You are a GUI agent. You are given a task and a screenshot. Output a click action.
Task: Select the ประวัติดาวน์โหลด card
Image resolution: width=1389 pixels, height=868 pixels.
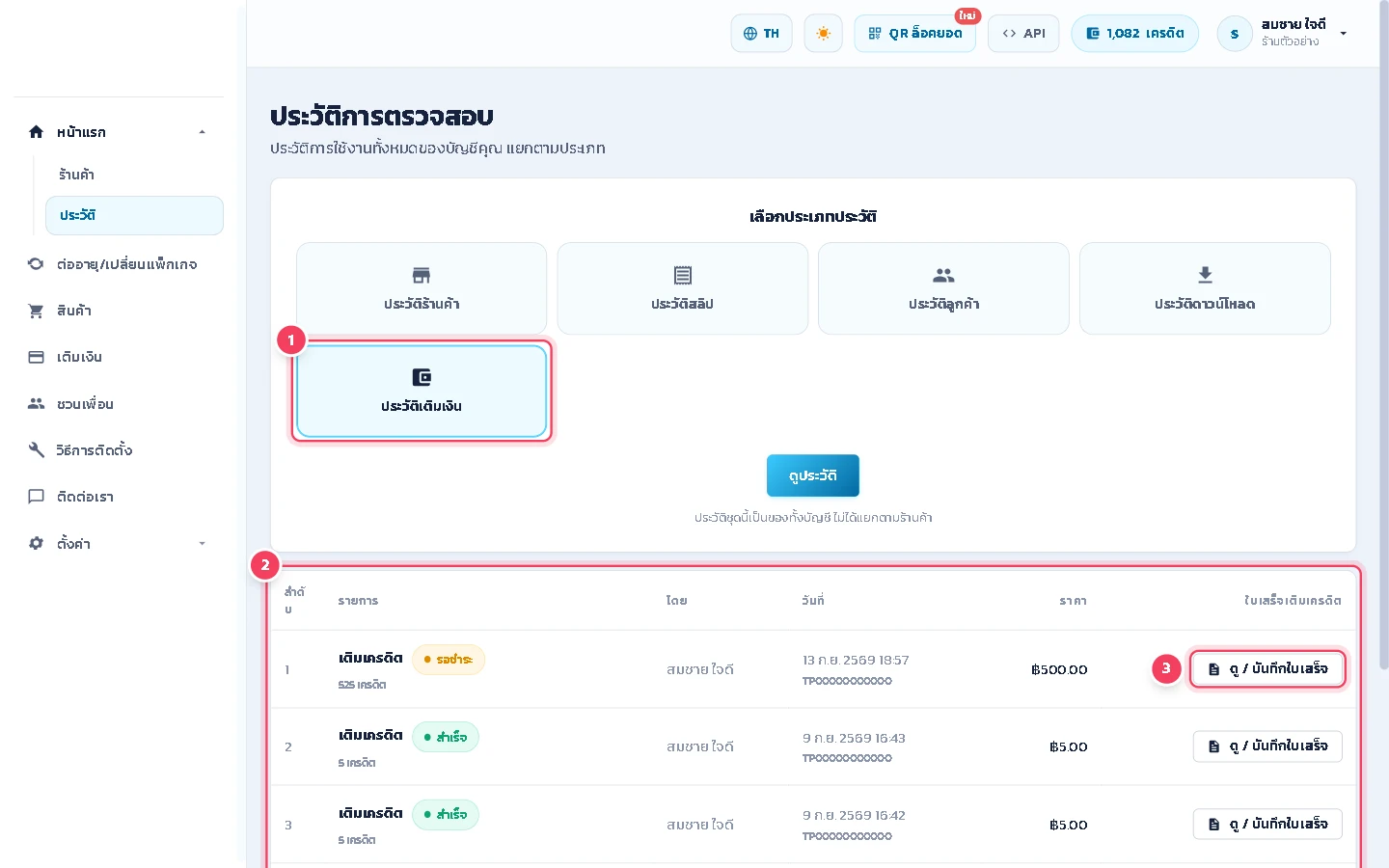[x=1205, y=288]
